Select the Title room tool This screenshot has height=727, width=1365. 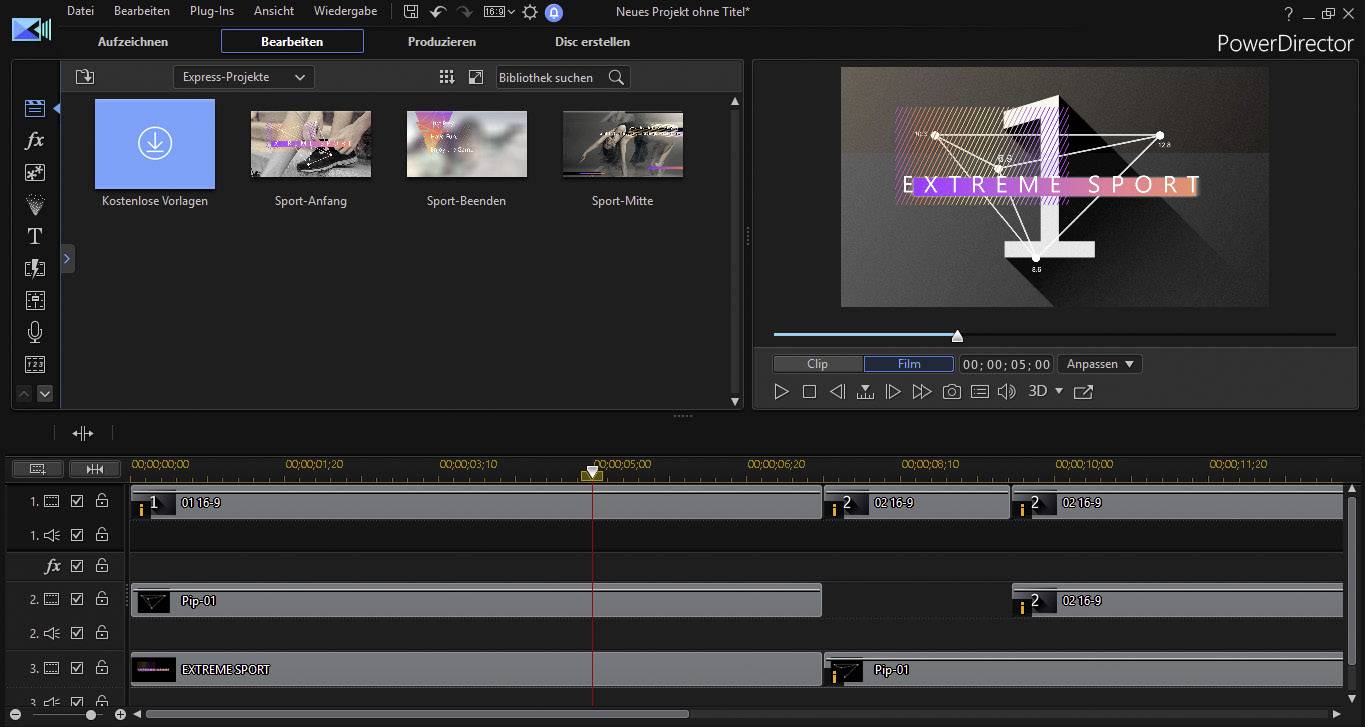(x=34, y=236)
